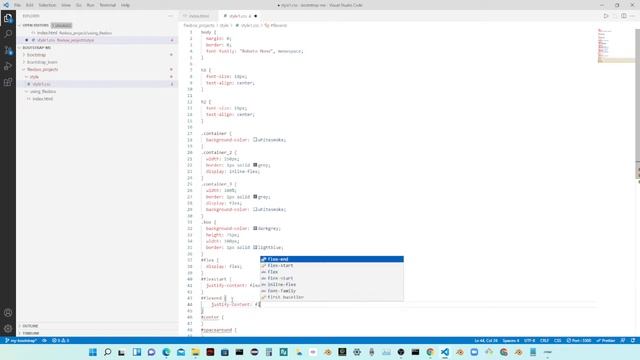Open the Search view in activity bar
Screen dimensions: 640x360
(x=8, y=34)
